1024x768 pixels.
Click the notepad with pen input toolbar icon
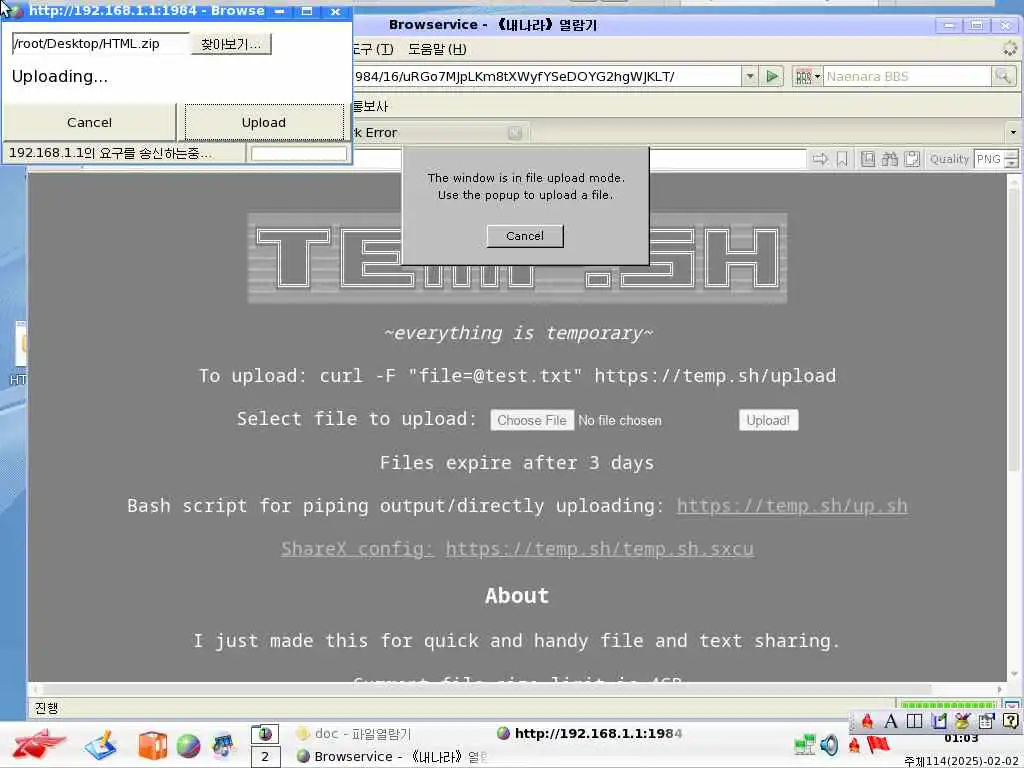click(938, 721)
